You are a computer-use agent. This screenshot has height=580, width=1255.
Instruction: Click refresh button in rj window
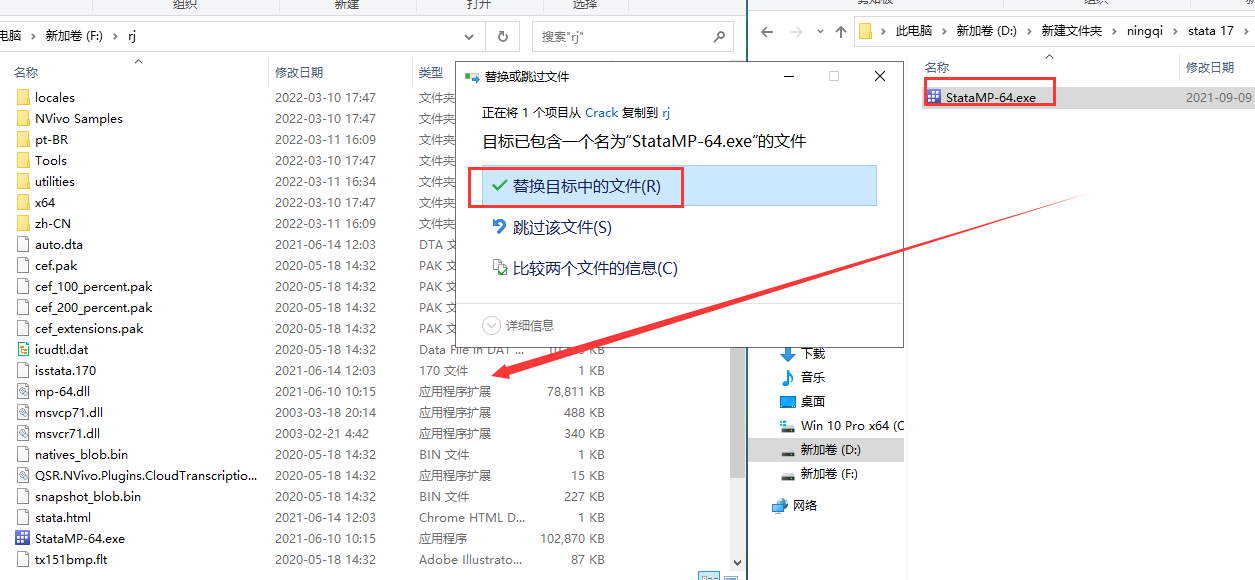coord(502,36)
